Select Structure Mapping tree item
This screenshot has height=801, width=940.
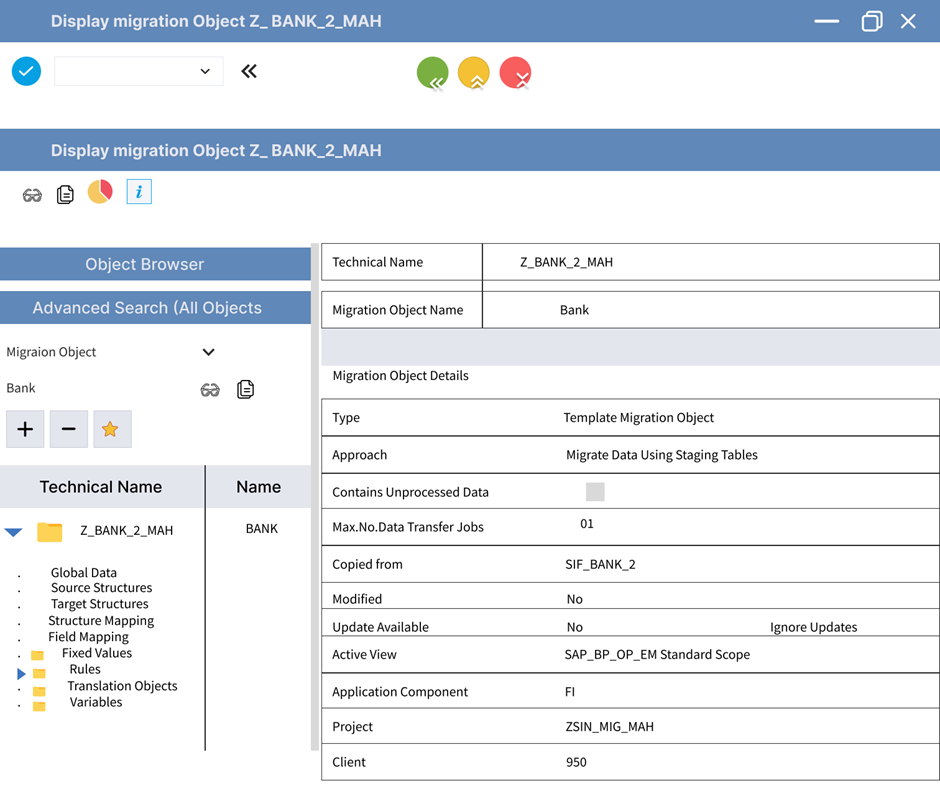click(x=101, y=621)
